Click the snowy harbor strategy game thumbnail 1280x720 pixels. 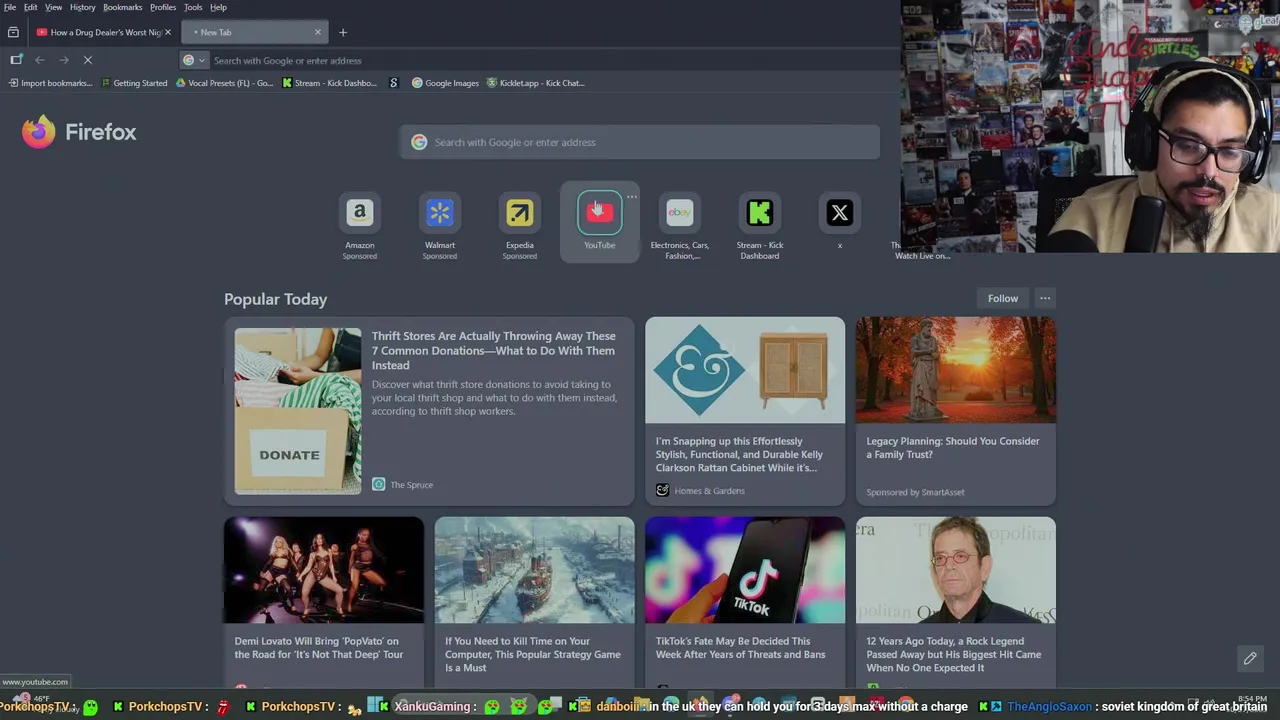[x=535, y=570]
